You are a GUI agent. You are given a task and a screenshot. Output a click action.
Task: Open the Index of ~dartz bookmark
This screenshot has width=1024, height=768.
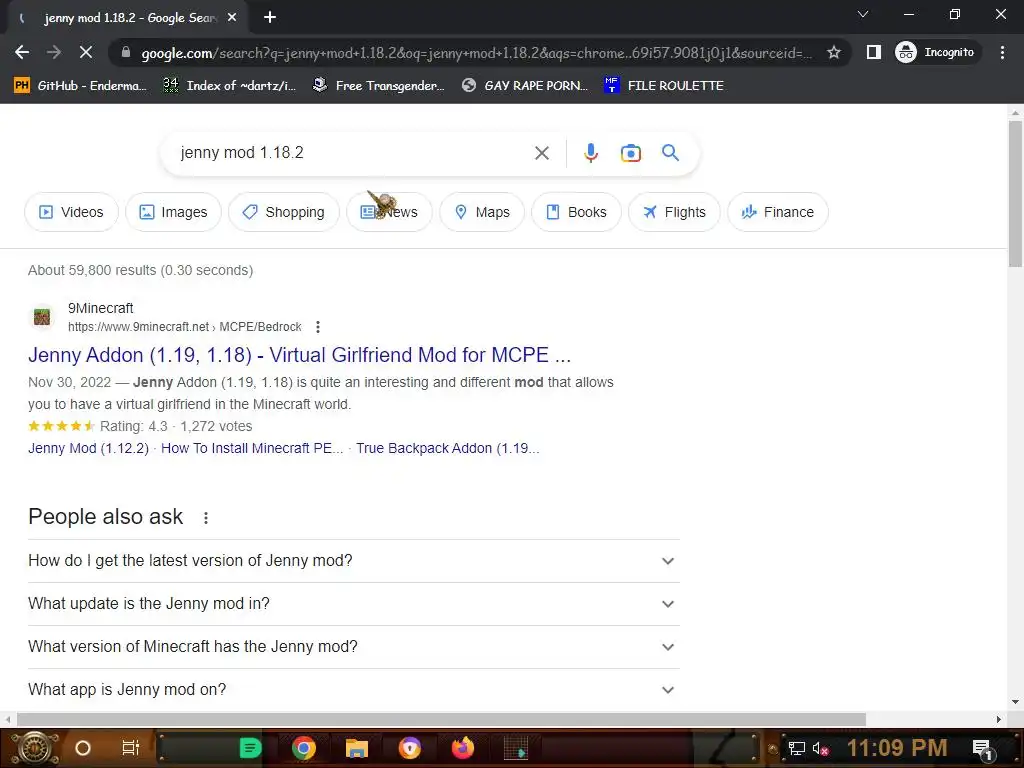(x=229, y=86)
